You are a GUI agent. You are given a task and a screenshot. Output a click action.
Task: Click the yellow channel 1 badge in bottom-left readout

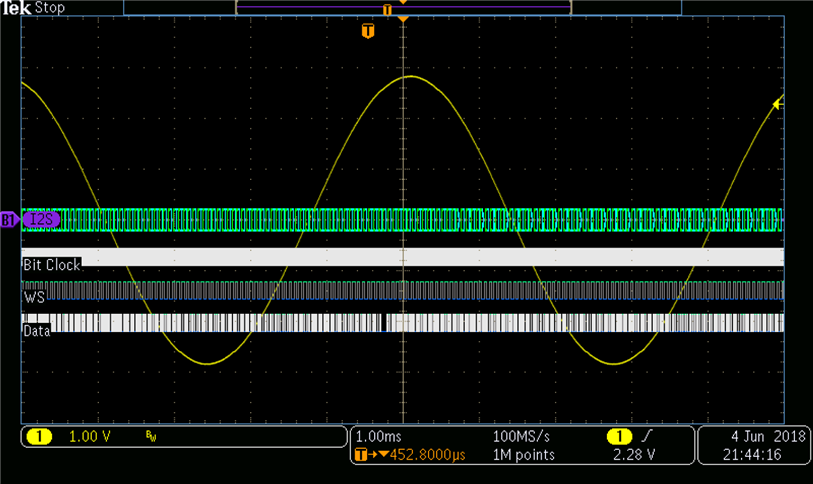[39, 437]
